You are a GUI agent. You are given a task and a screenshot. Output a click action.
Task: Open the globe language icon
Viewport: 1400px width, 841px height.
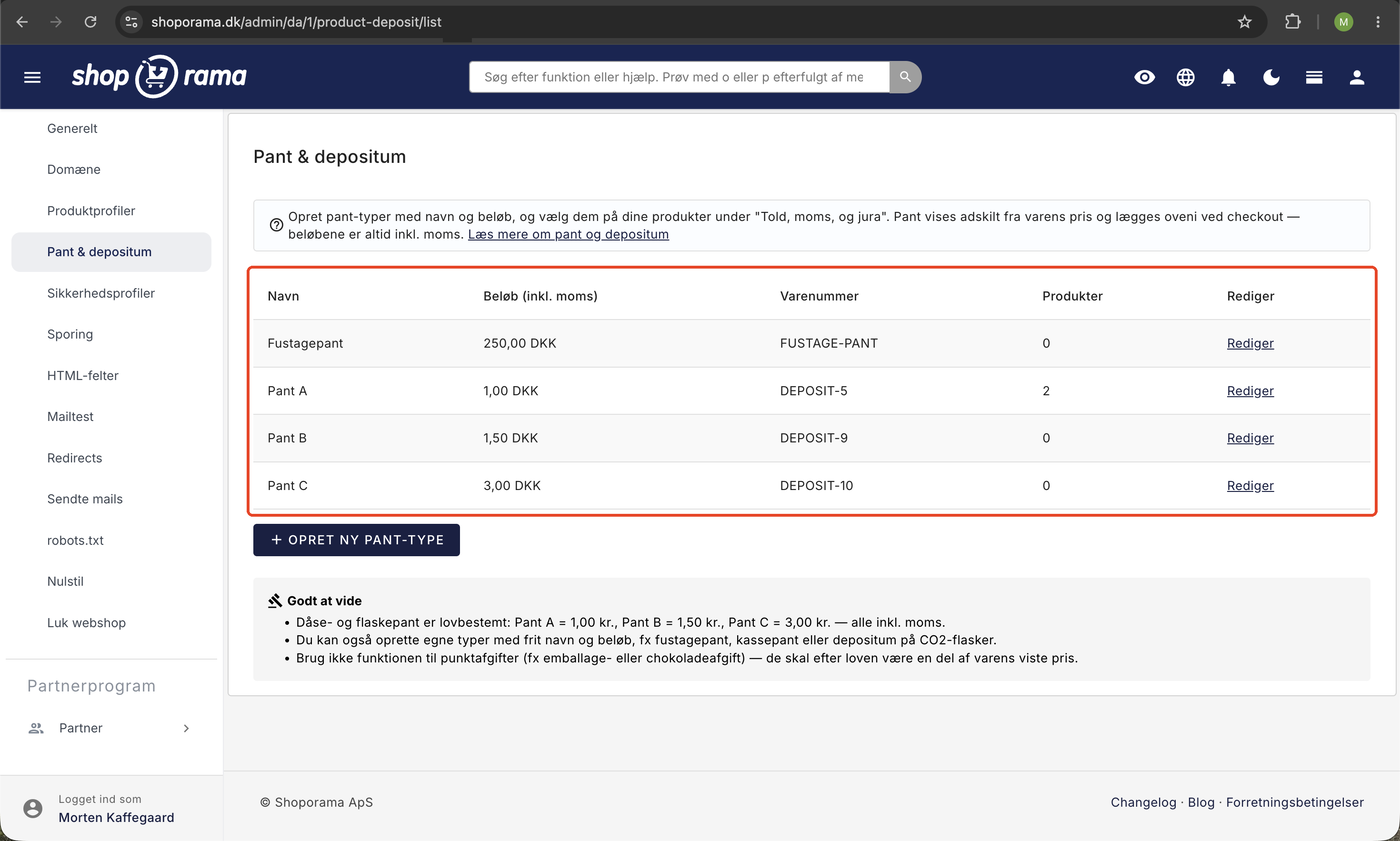point(1186,77)
